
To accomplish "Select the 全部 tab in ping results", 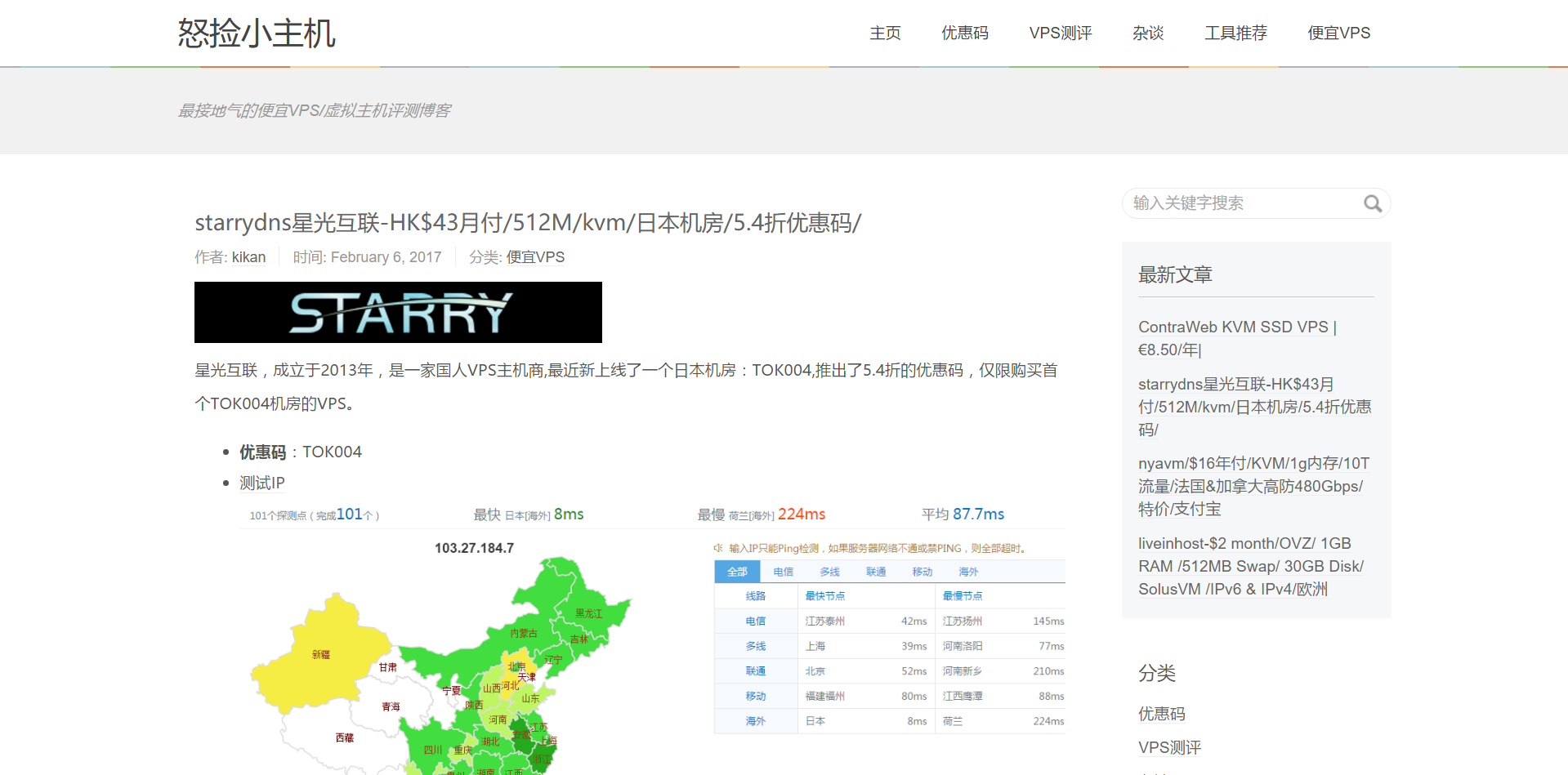I will coord(737,572).
